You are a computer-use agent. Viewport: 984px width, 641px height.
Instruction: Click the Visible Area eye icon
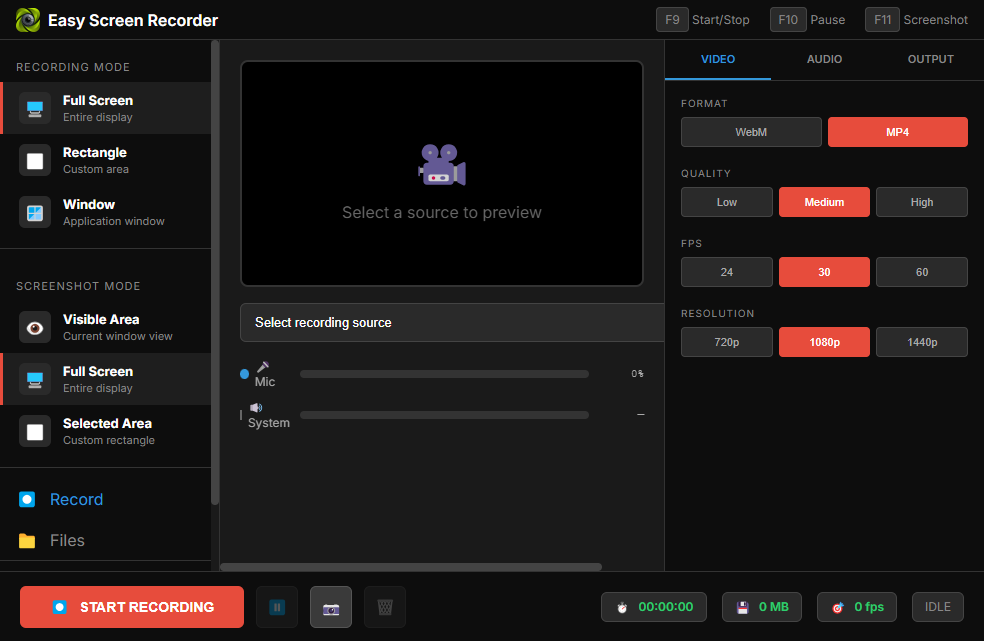point(35,328)
